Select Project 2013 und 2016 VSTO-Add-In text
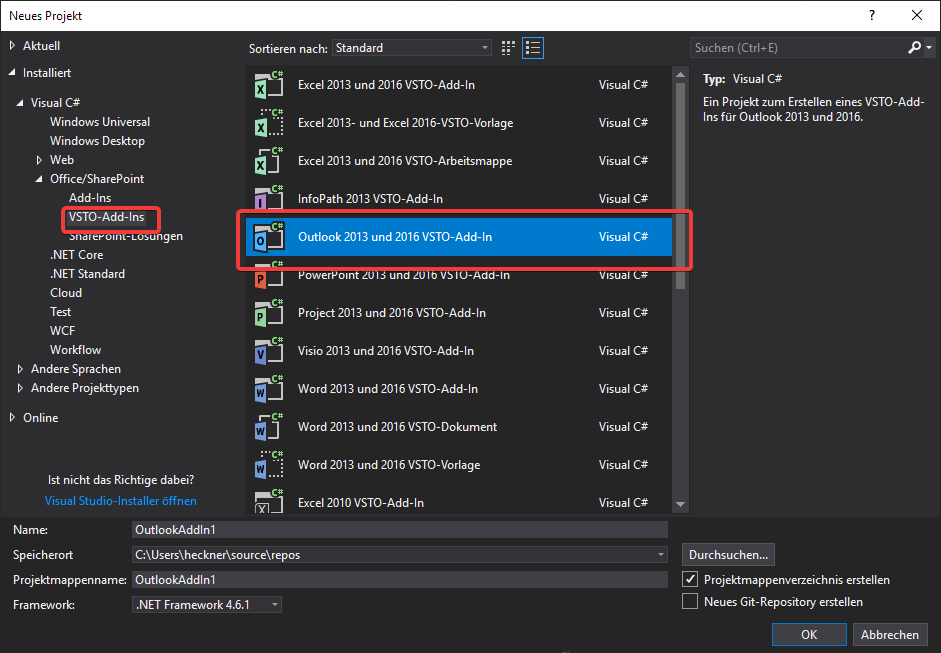The height and width of the screenshot is (653, 941). (392, 313)
